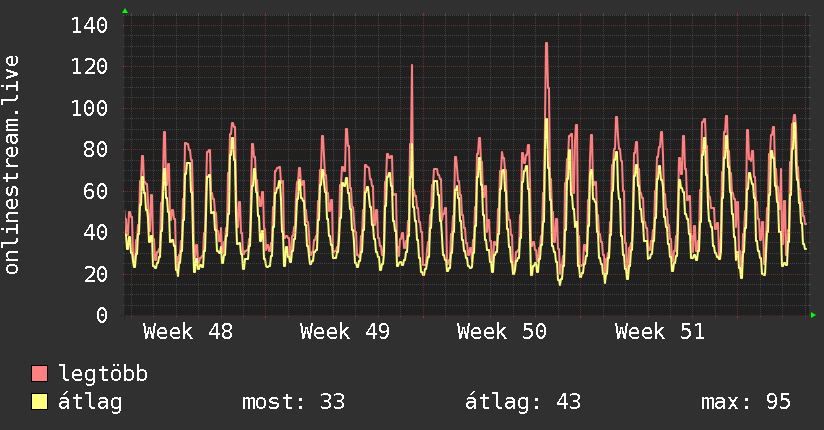Click the tallest red peak in Week 50
824x430 pixels.
click(x=546, y=45)
